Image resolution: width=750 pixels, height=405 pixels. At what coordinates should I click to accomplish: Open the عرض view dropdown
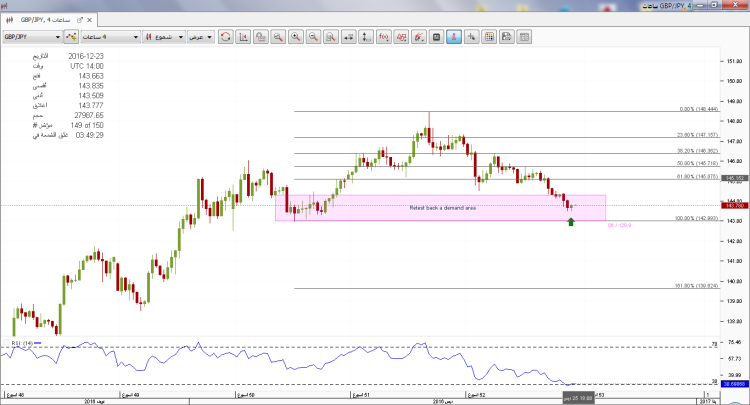click(200, 37)
